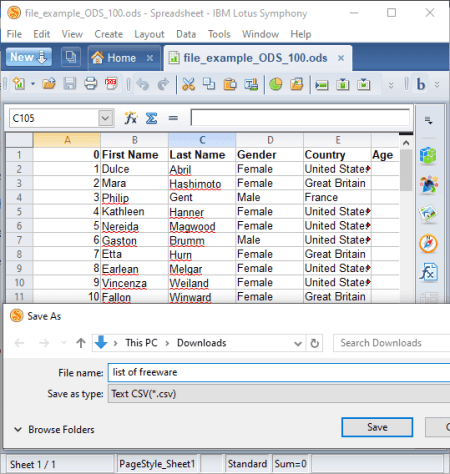450x474 pixels.
Task: Open the File menu
Action: [x=14, y=34]
